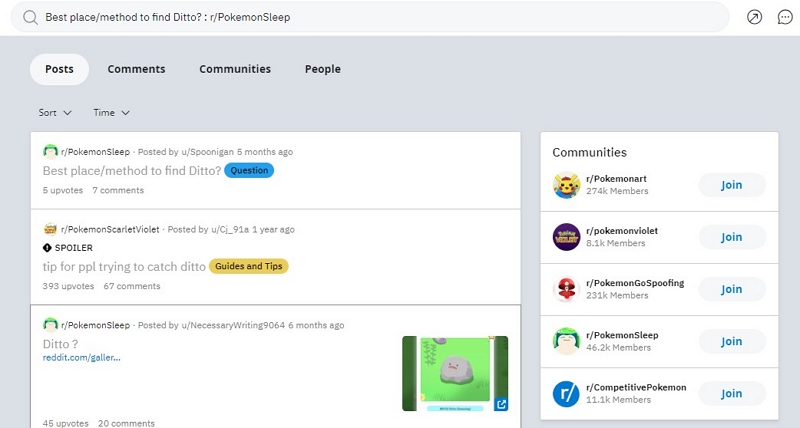Click '7 comments' on Ditto question post
This screenshot has width=800, height=428.
118,190
